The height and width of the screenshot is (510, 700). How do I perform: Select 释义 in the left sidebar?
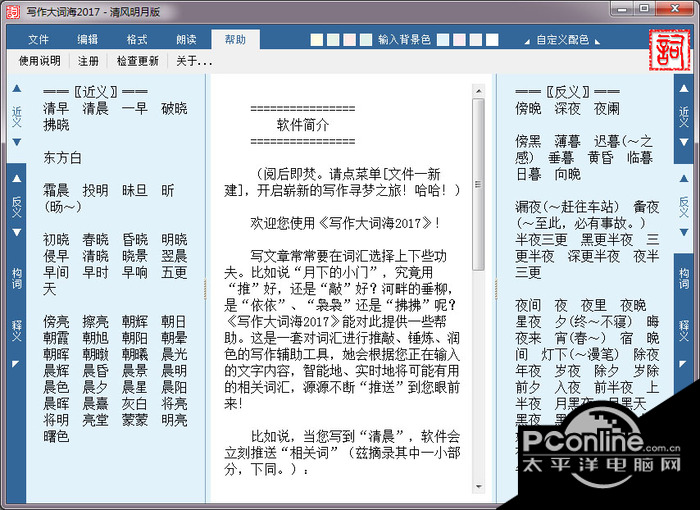(x=17, y=330)
